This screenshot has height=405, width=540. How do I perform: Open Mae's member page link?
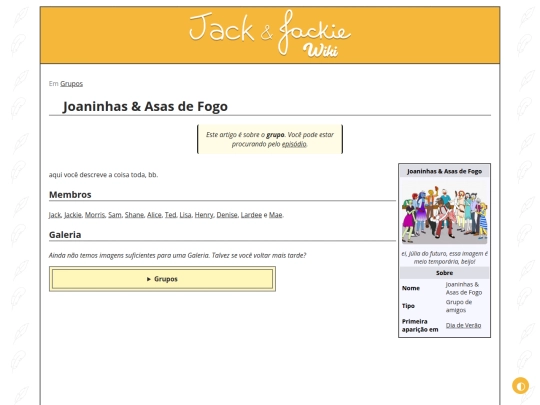(x=276, y=215)
